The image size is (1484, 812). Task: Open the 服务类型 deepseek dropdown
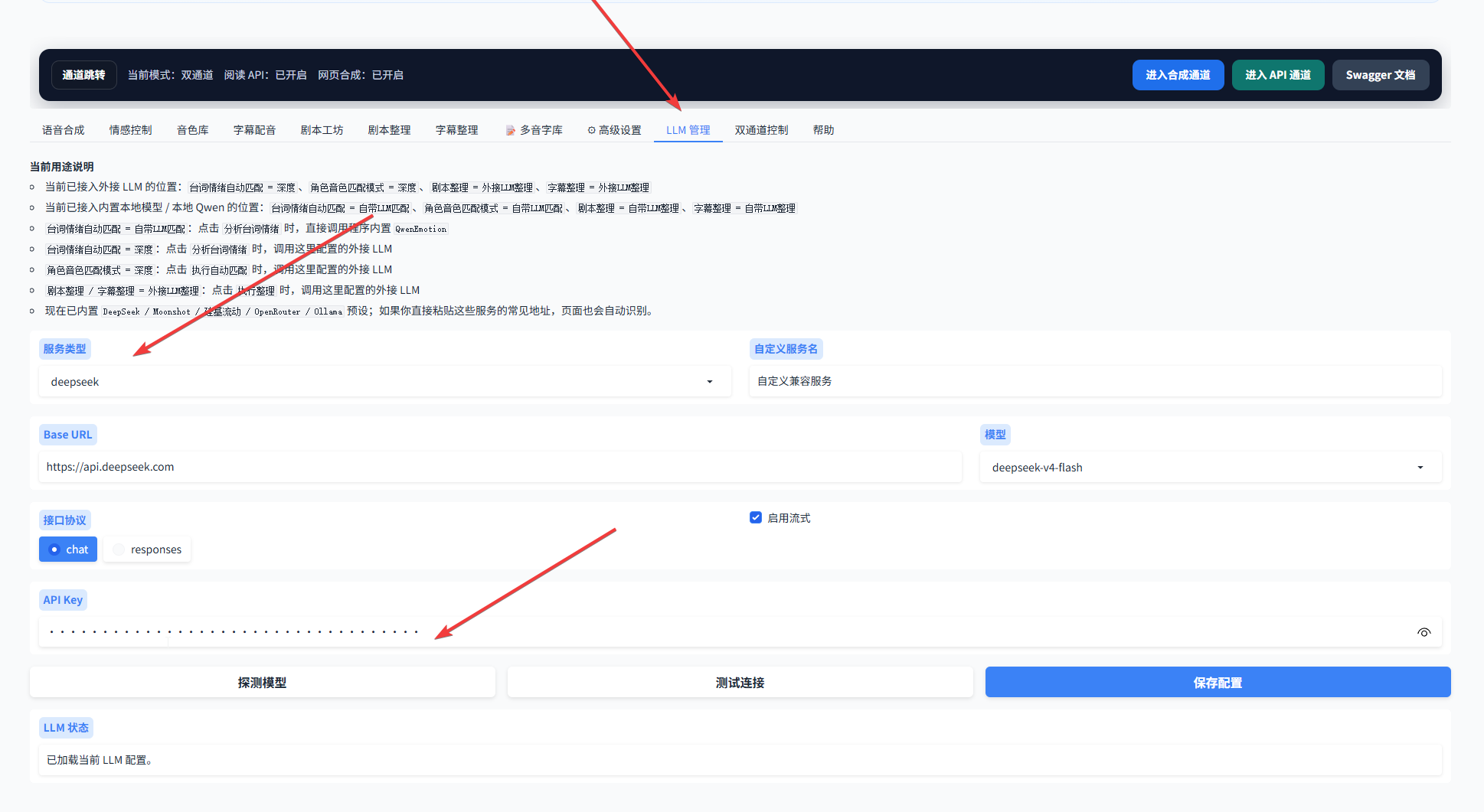click(x=385, y=382)
